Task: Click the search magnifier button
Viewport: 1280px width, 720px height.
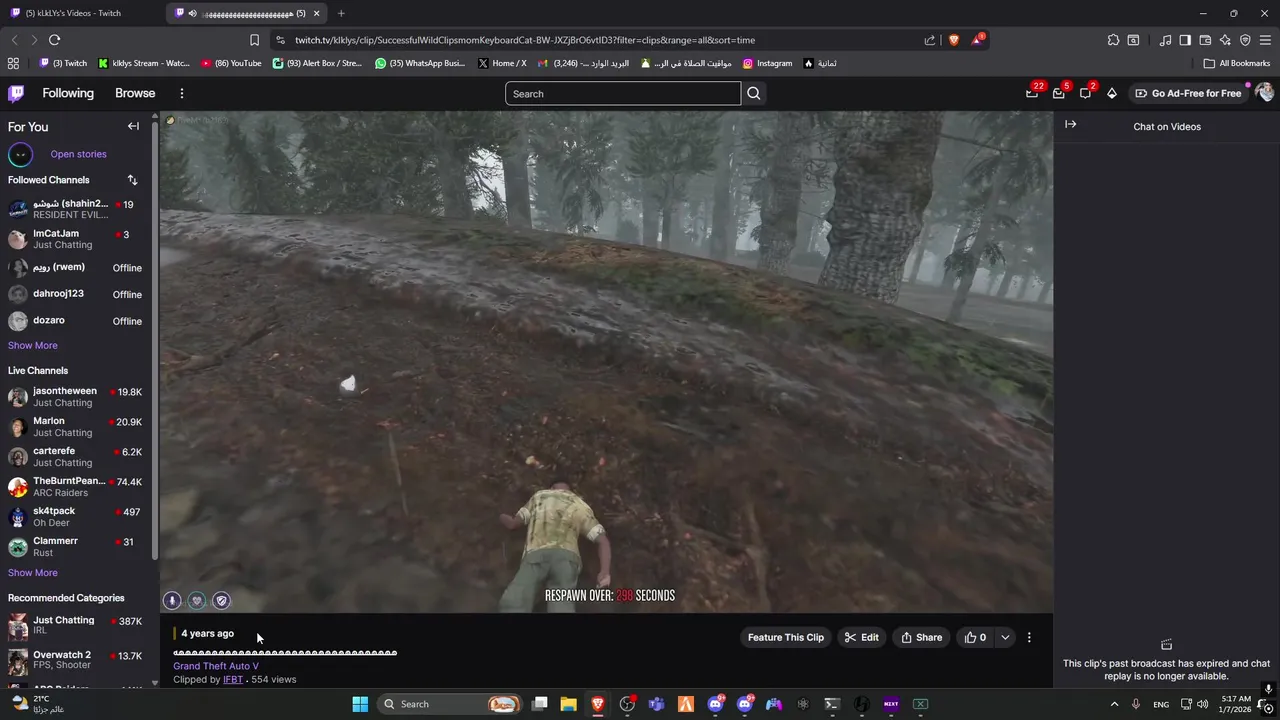Action: 754,93
